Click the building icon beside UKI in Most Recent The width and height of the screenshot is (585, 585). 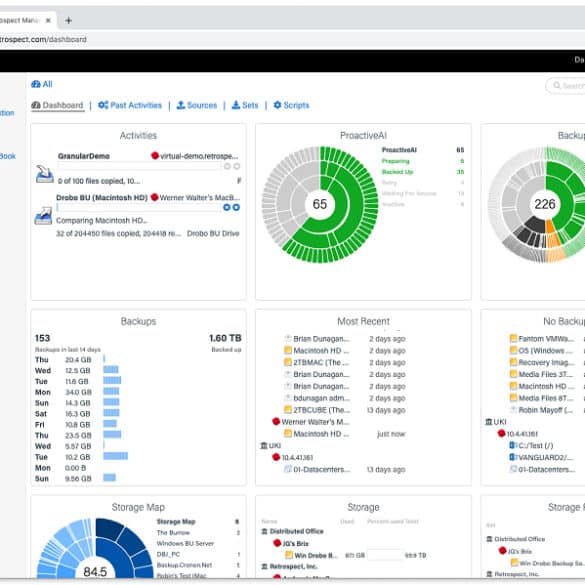[264, 445]
